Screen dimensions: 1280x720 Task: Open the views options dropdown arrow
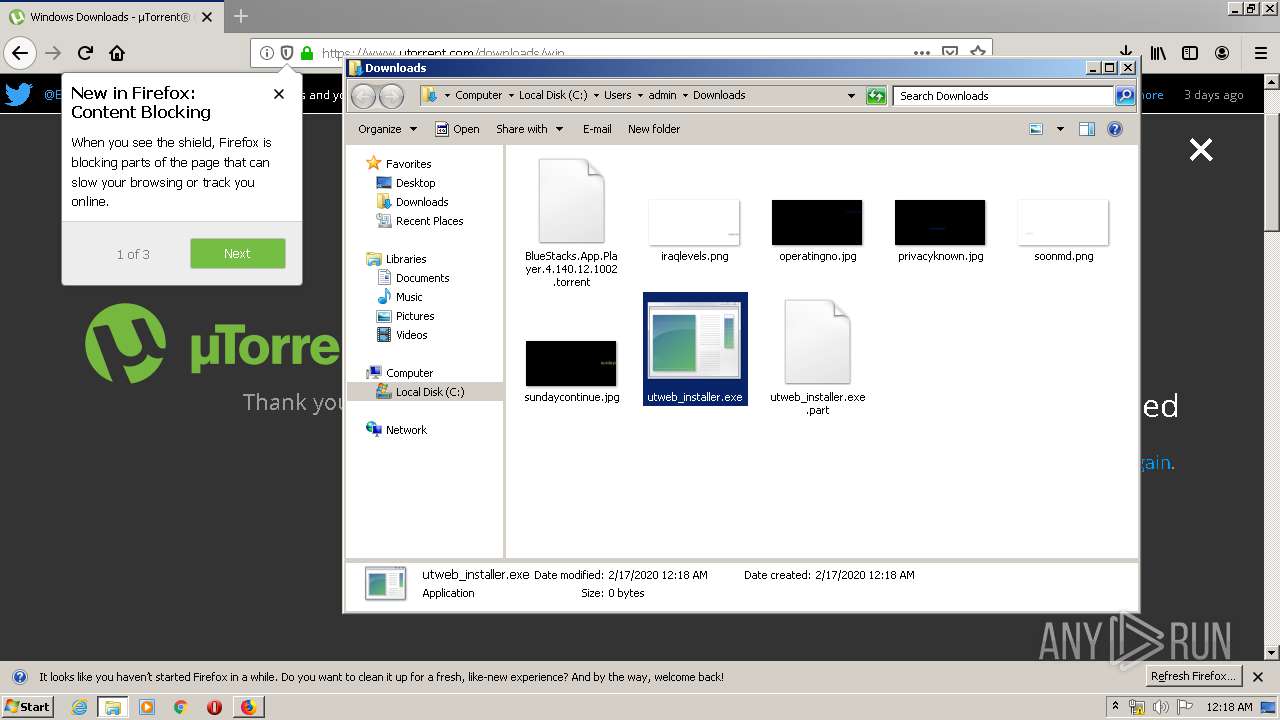click(1060, 129)
